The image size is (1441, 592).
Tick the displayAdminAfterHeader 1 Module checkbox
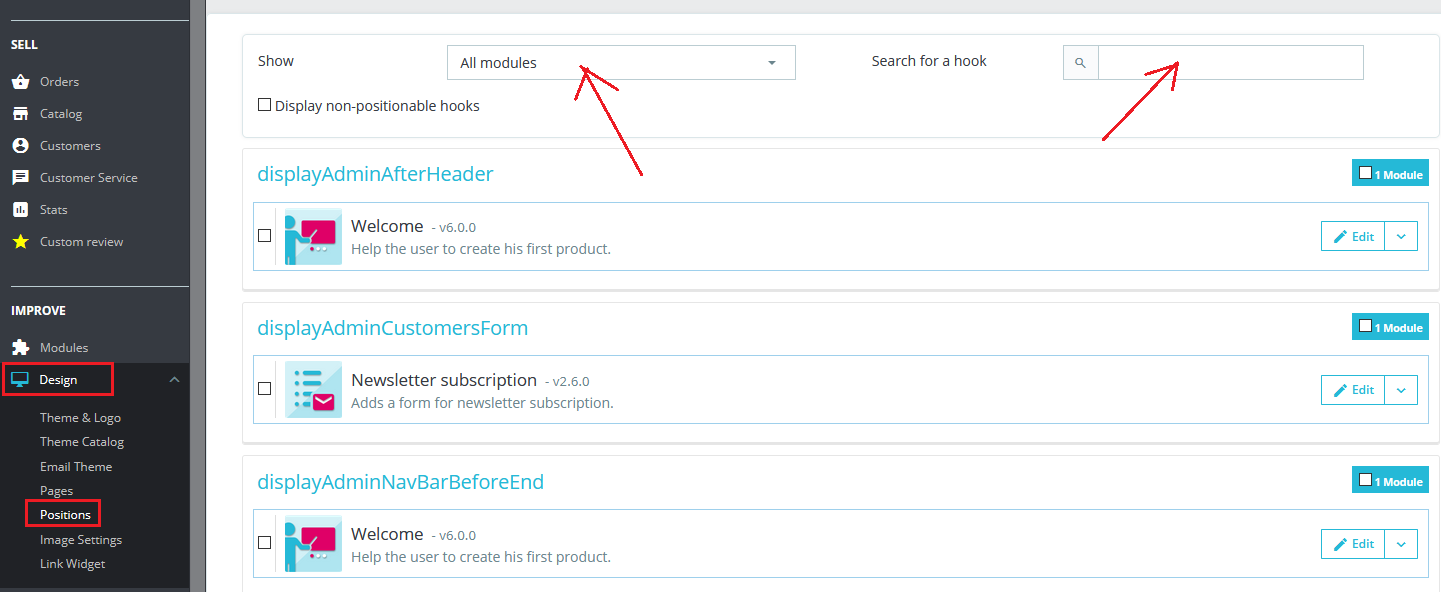coord(1366,173)
